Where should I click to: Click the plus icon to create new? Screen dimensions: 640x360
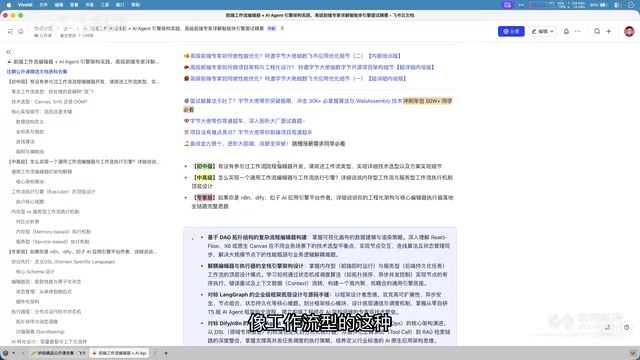(609, 31)
